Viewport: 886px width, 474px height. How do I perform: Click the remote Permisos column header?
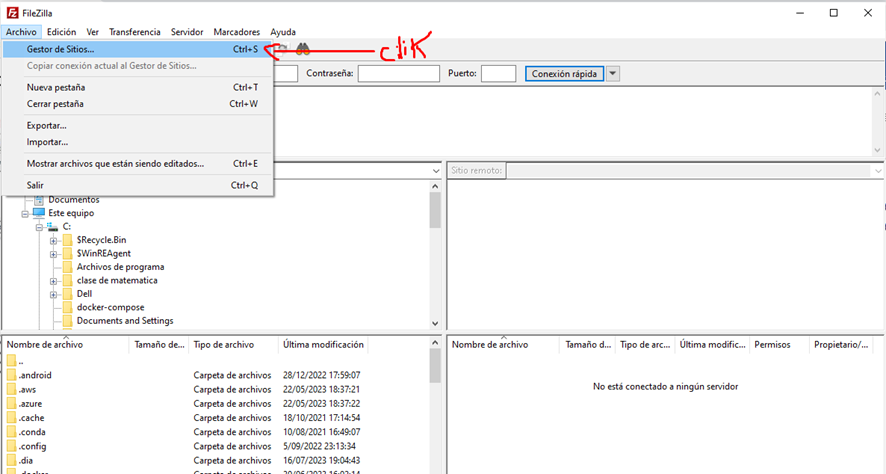[x=779, y=345]
